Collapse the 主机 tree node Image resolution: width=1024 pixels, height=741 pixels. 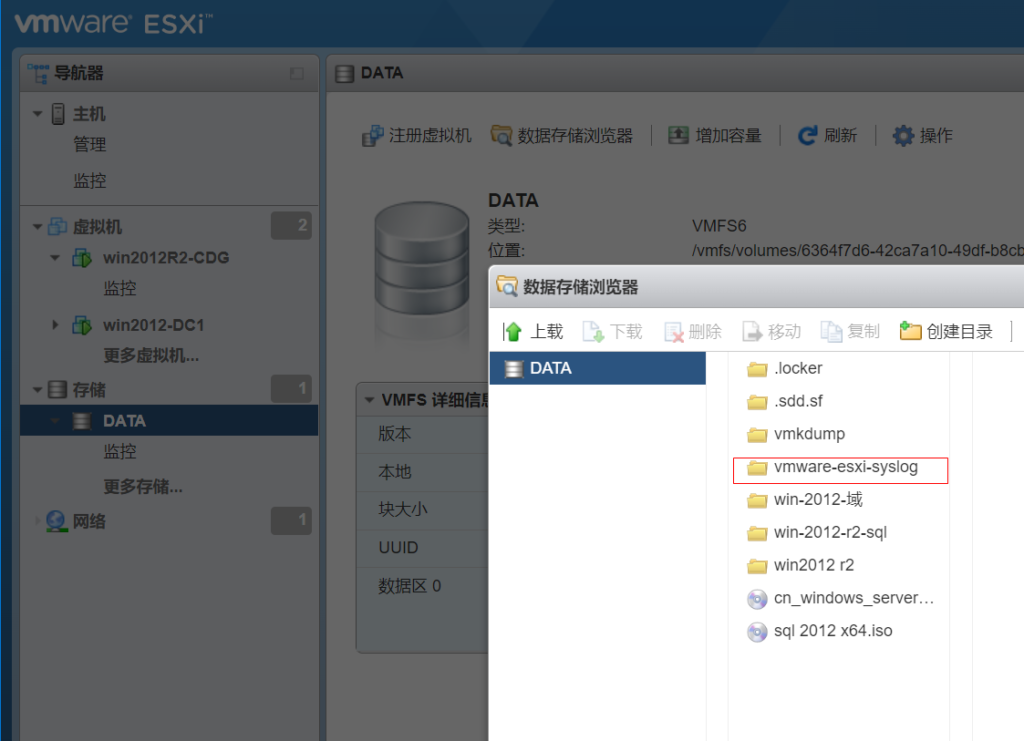37,114
